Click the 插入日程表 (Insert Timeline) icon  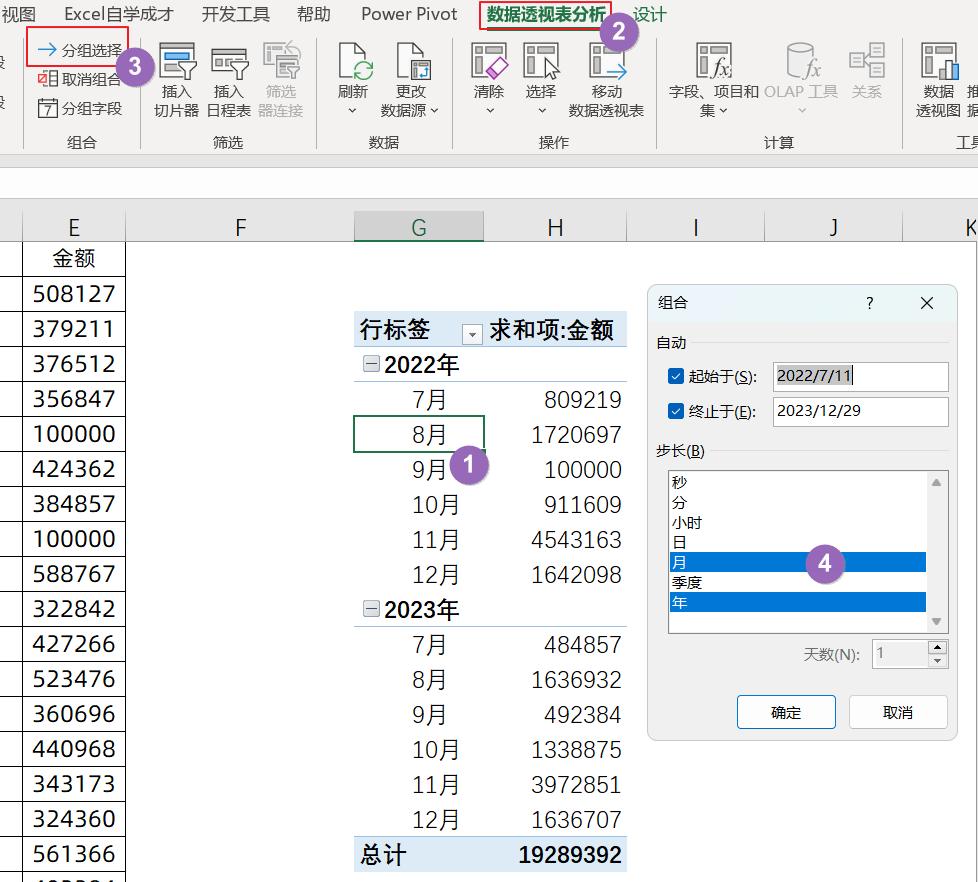[229, 63]
